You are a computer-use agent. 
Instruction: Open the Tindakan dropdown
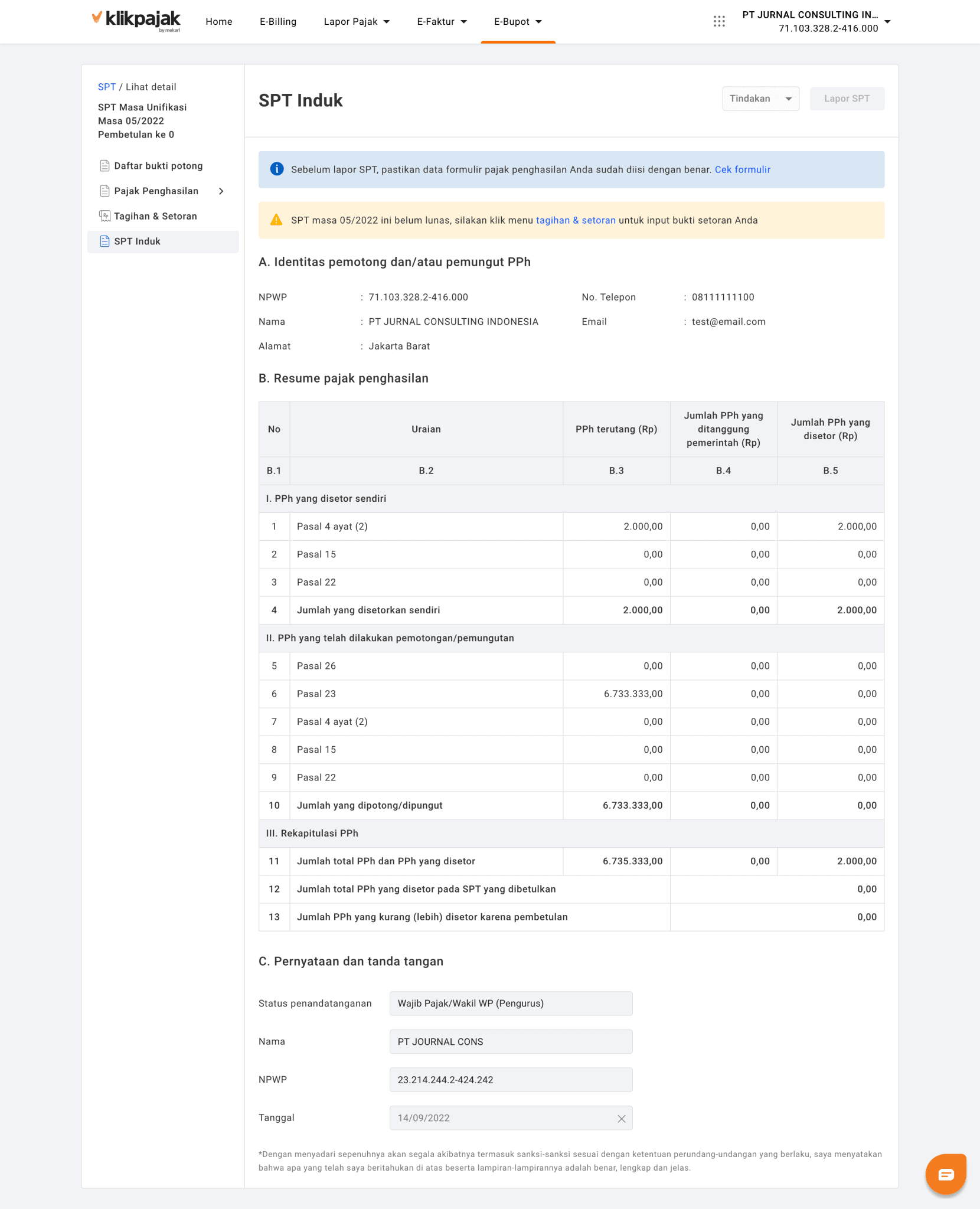coord(760,99)
